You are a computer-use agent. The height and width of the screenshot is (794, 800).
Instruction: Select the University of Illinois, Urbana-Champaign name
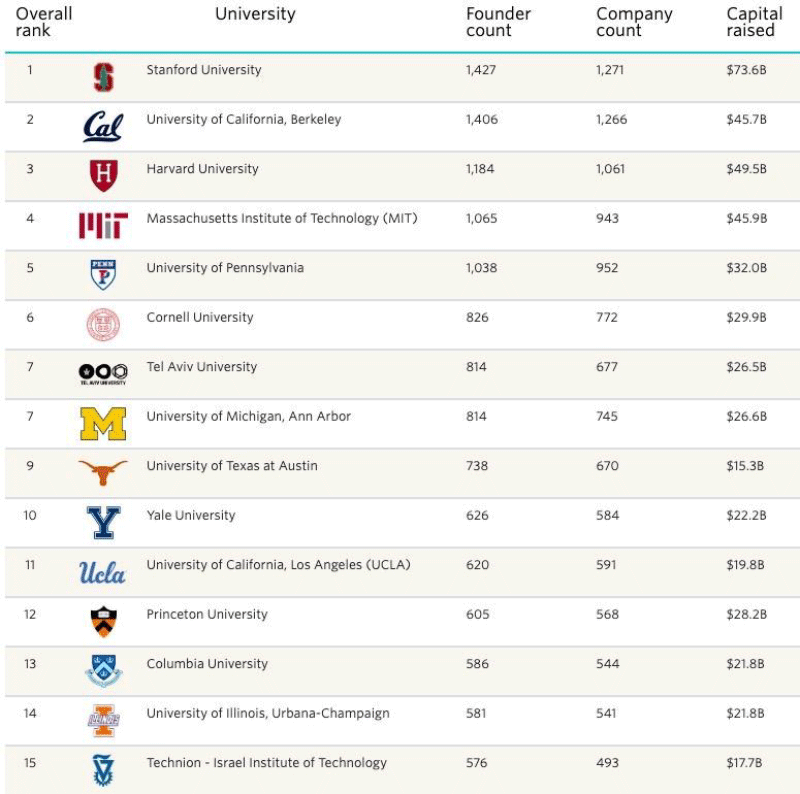267,713
